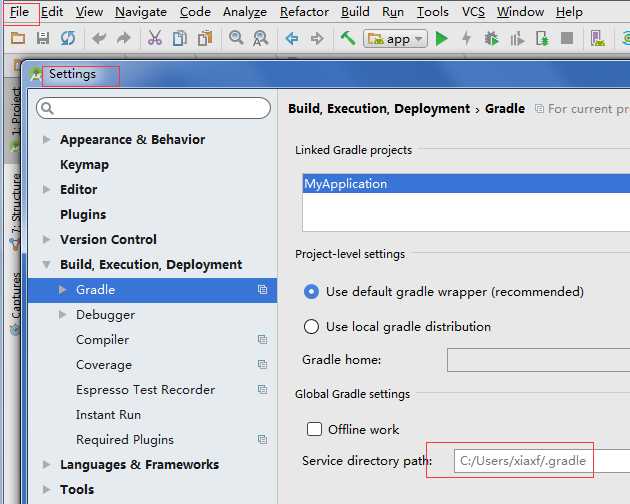Select Plugins in settings tree
This screenshot has height=504, width=630.
pos(83,215)
